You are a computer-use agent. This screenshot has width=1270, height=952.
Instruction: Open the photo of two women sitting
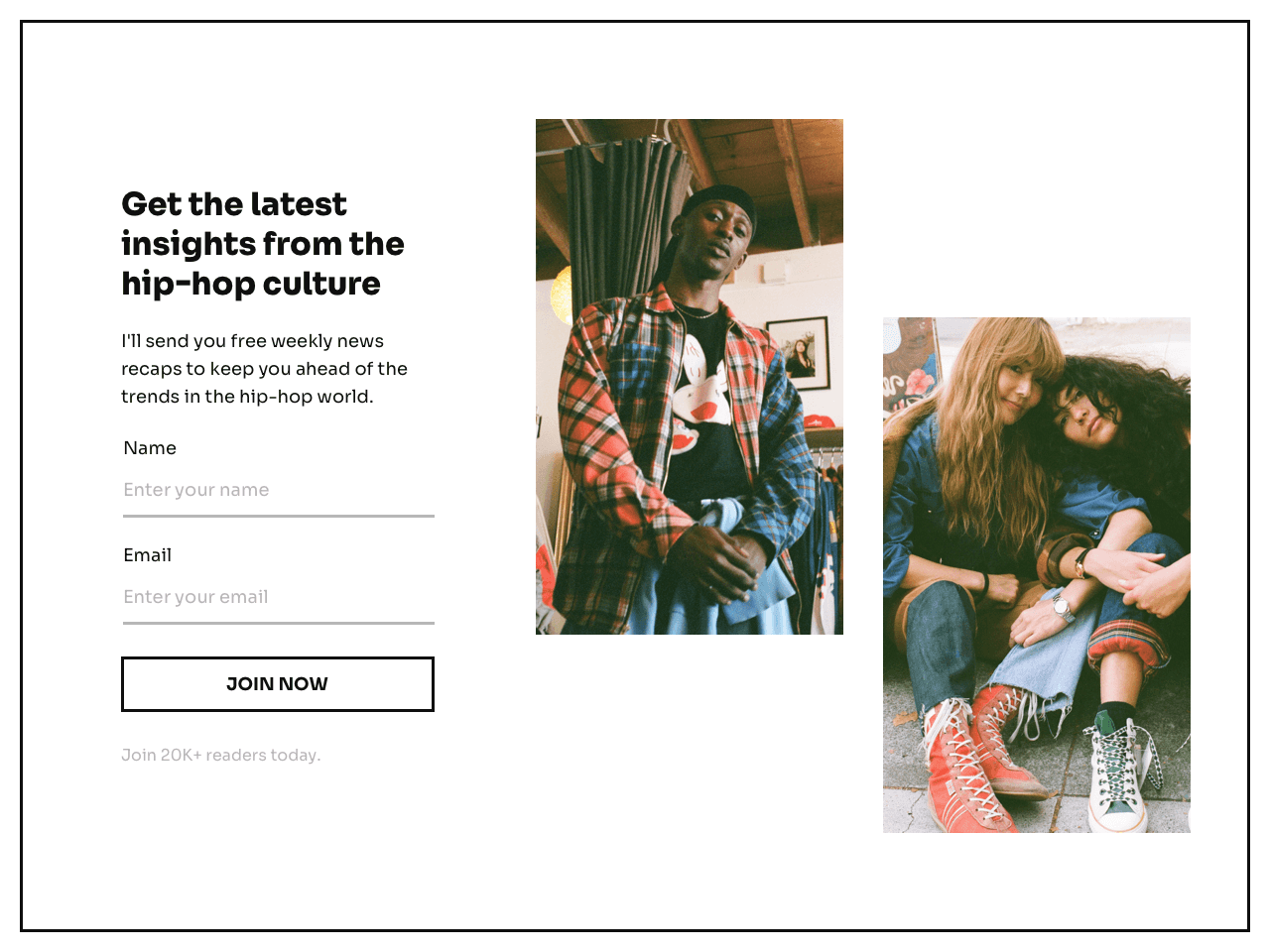[x=1037, y=575]
